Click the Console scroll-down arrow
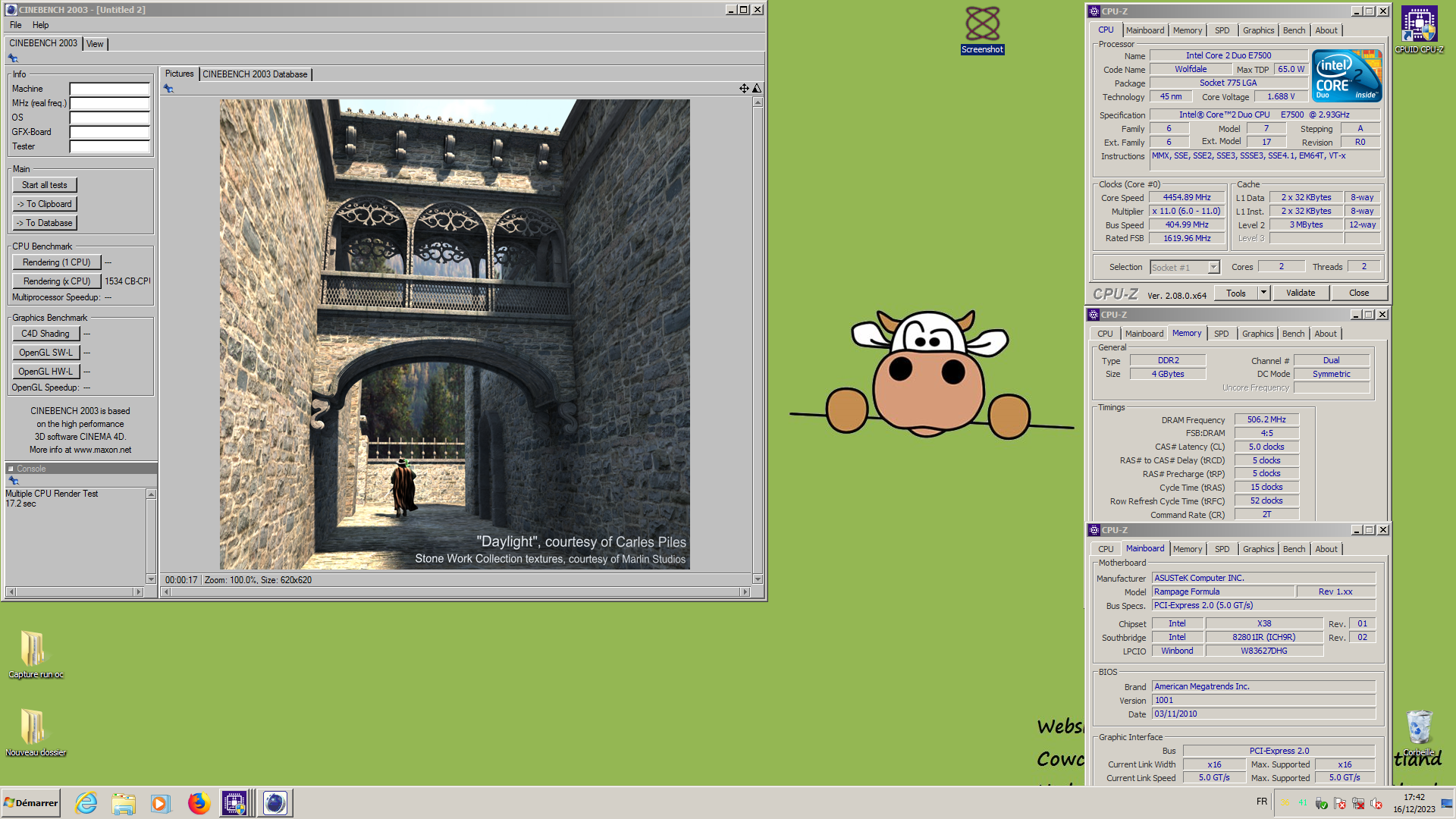 click(x=151, y=579)
